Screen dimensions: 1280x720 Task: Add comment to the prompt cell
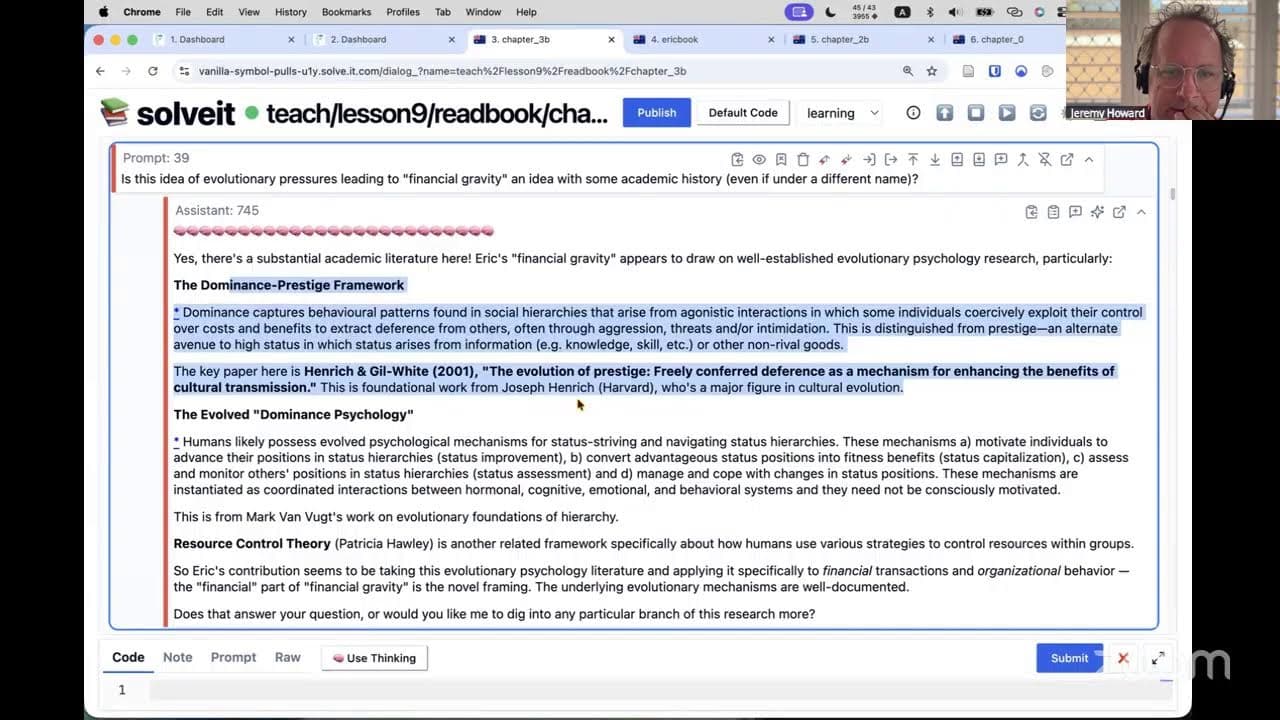click(1001, 159)
